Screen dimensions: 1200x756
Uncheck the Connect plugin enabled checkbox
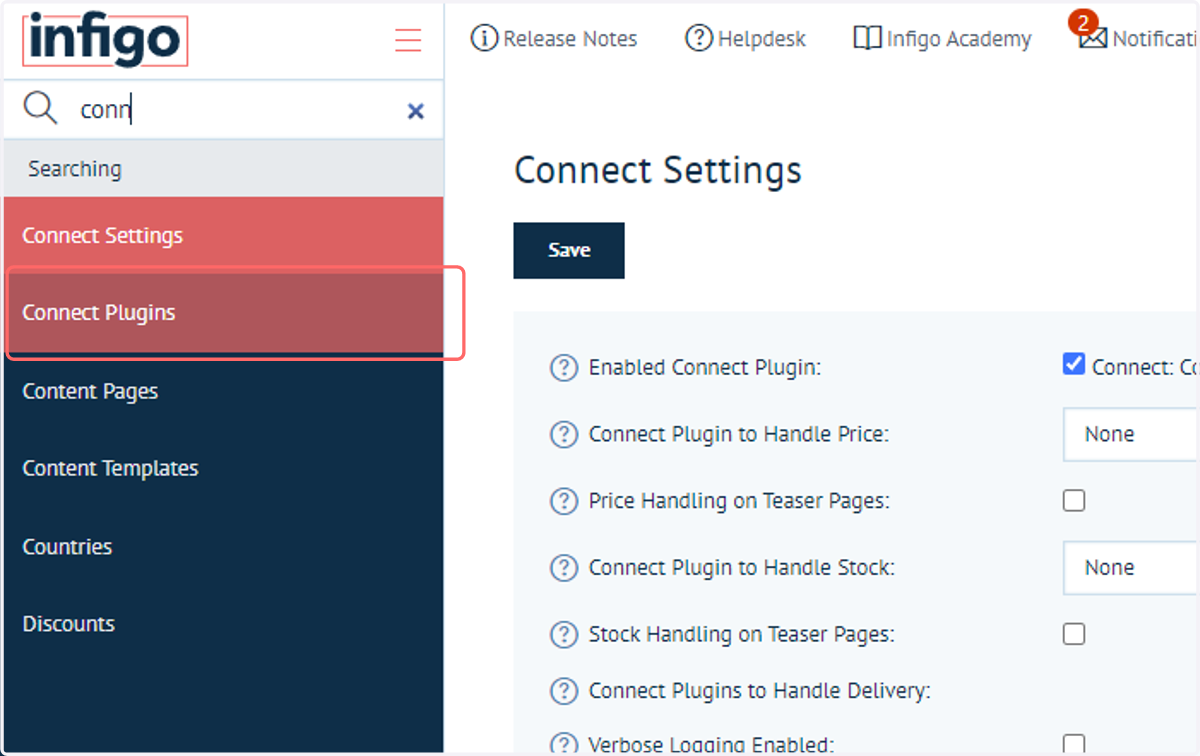click(1074, 364)
